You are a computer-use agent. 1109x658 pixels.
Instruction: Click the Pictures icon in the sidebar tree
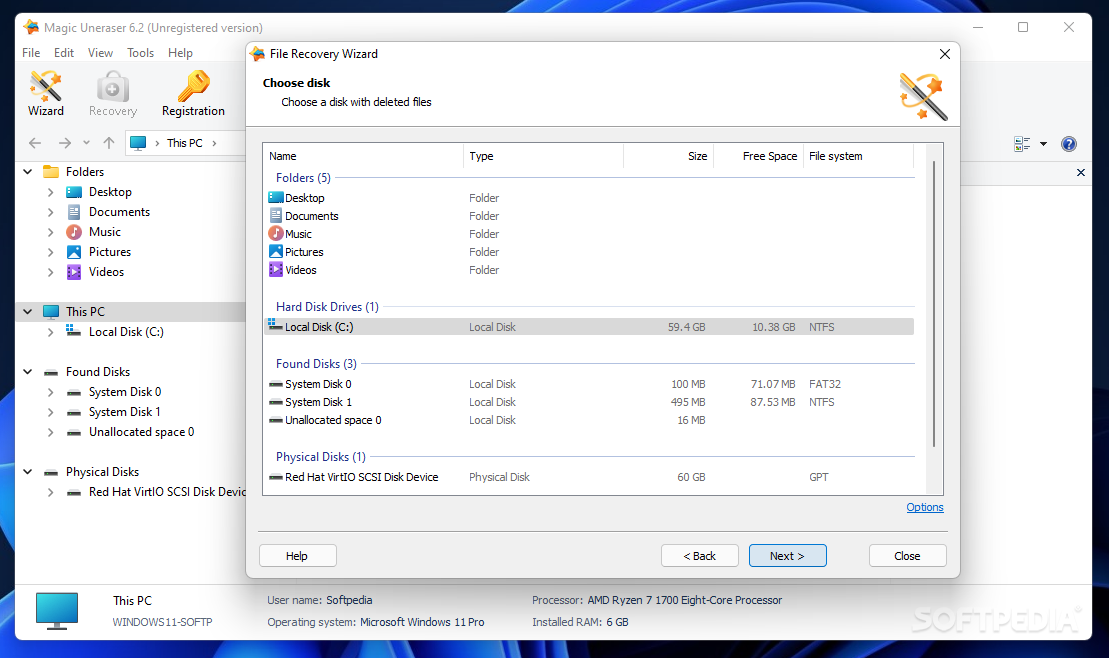(x=74, y=252)
